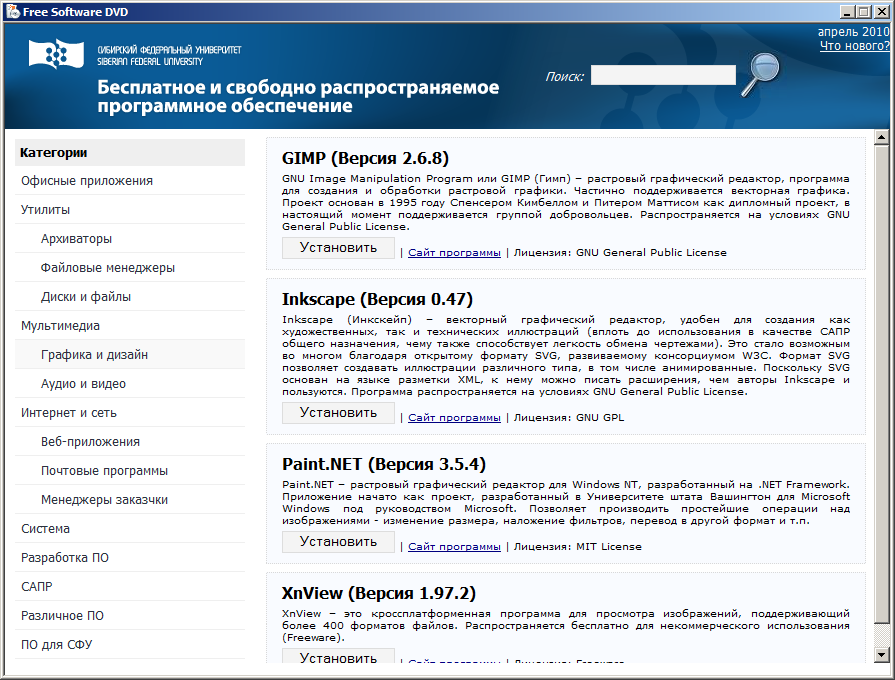Viewport: 895px width, 680px height.
Task: Select the ПО для СФУ category
Action: pyautogui.click(x=130, y=645)
